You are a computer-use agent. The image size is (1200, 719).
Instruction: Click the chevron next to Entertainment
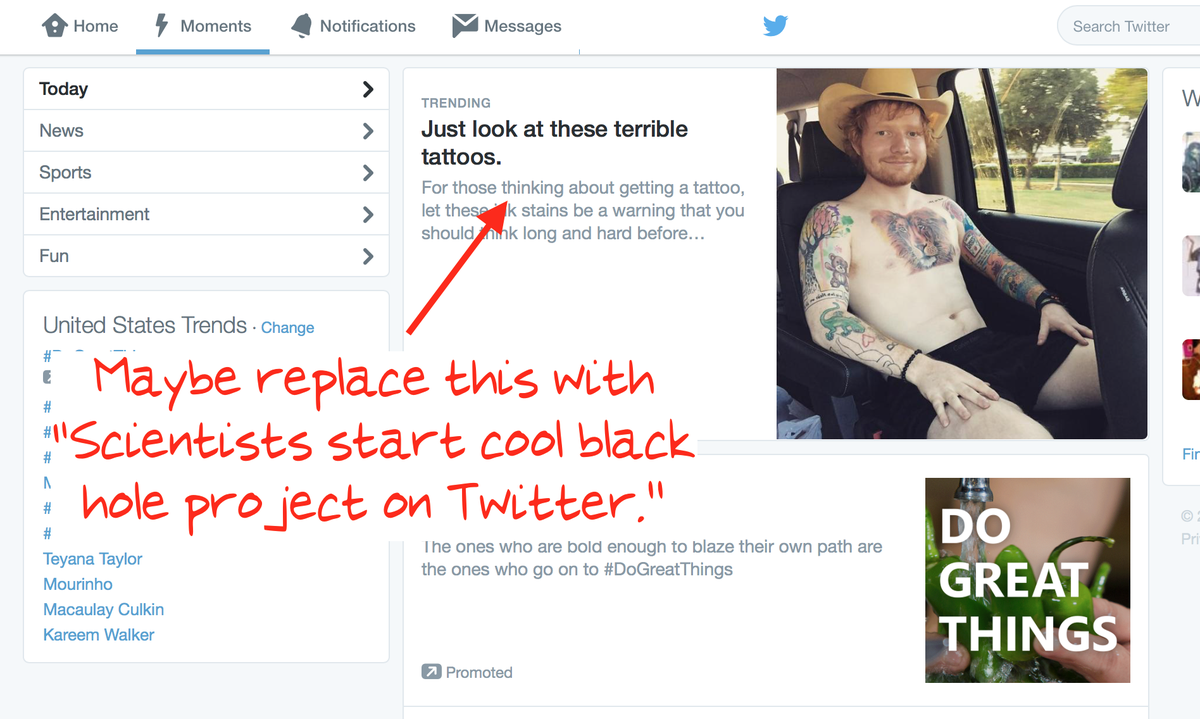coord(368,214)
